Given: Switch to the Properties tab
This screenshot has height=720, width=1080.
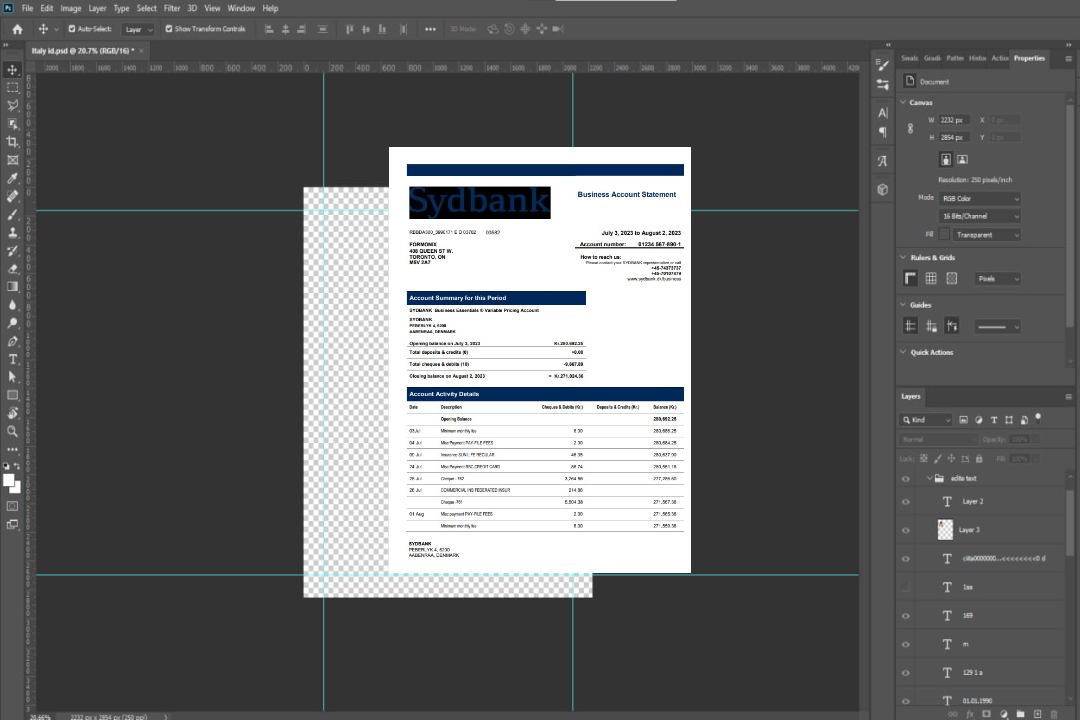Looking at the screenshot, I should coord(1029,58).
